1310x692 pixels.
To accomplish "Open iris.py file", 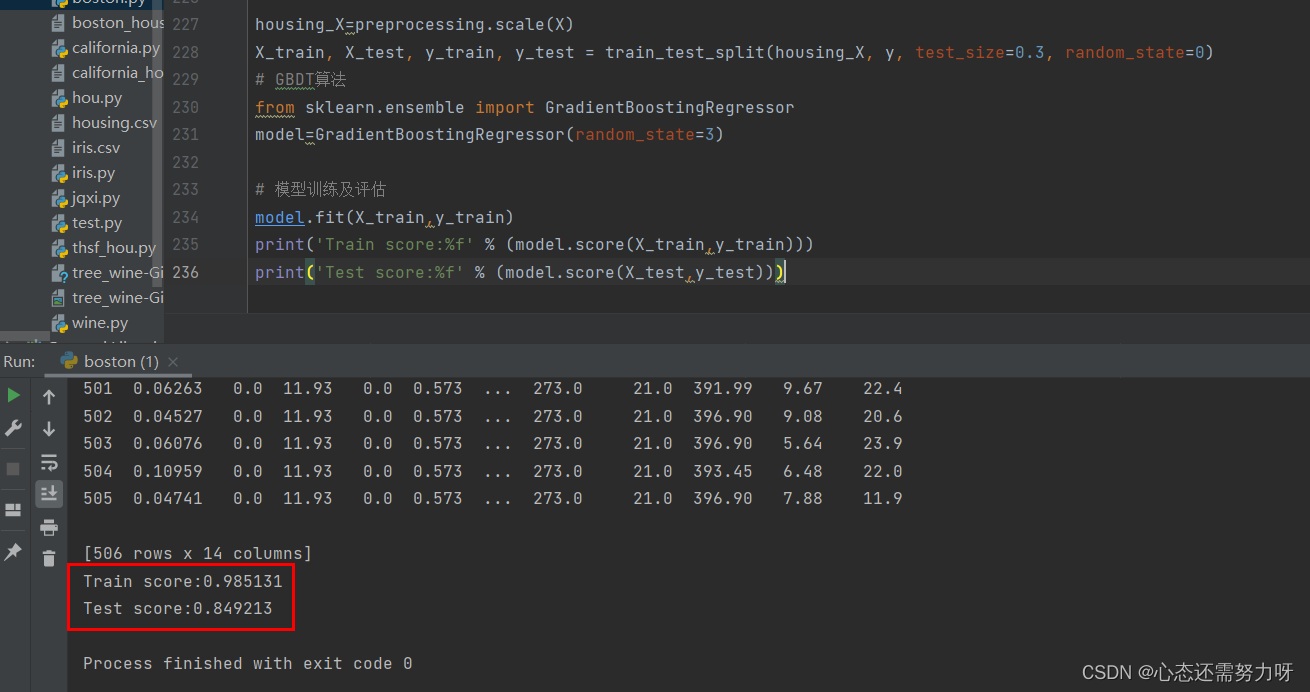I will 93,173.
